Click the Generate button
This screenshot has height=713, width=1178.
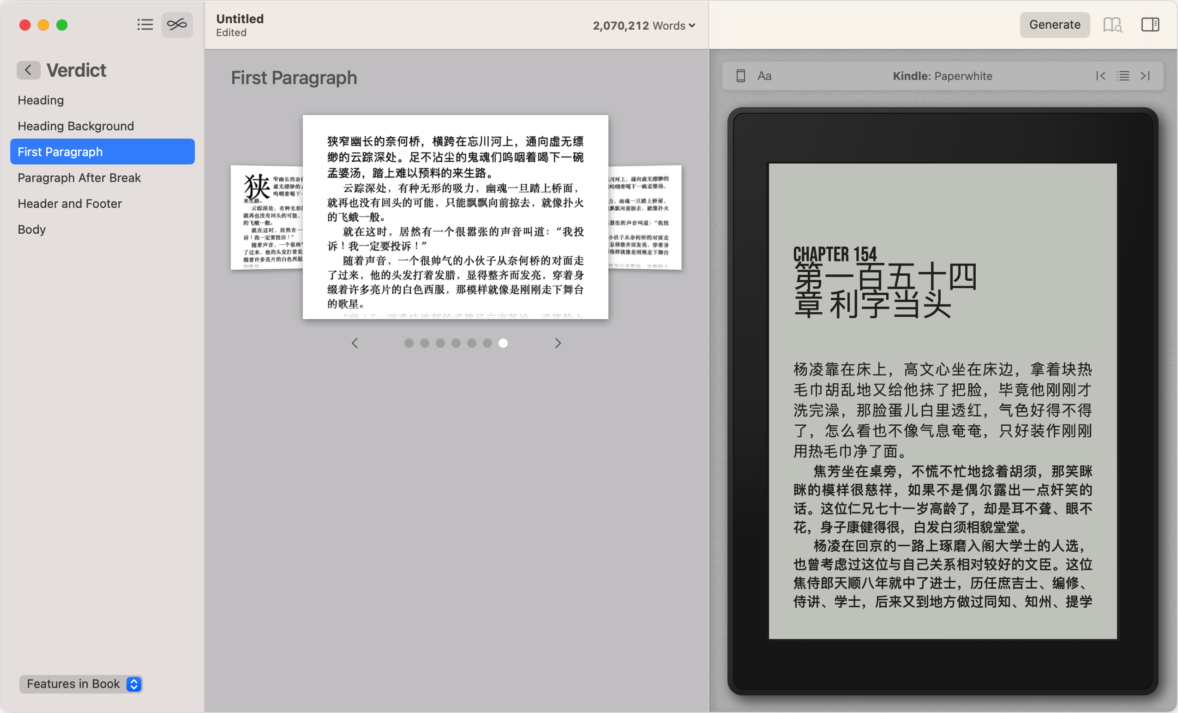tap(1054, 25)
